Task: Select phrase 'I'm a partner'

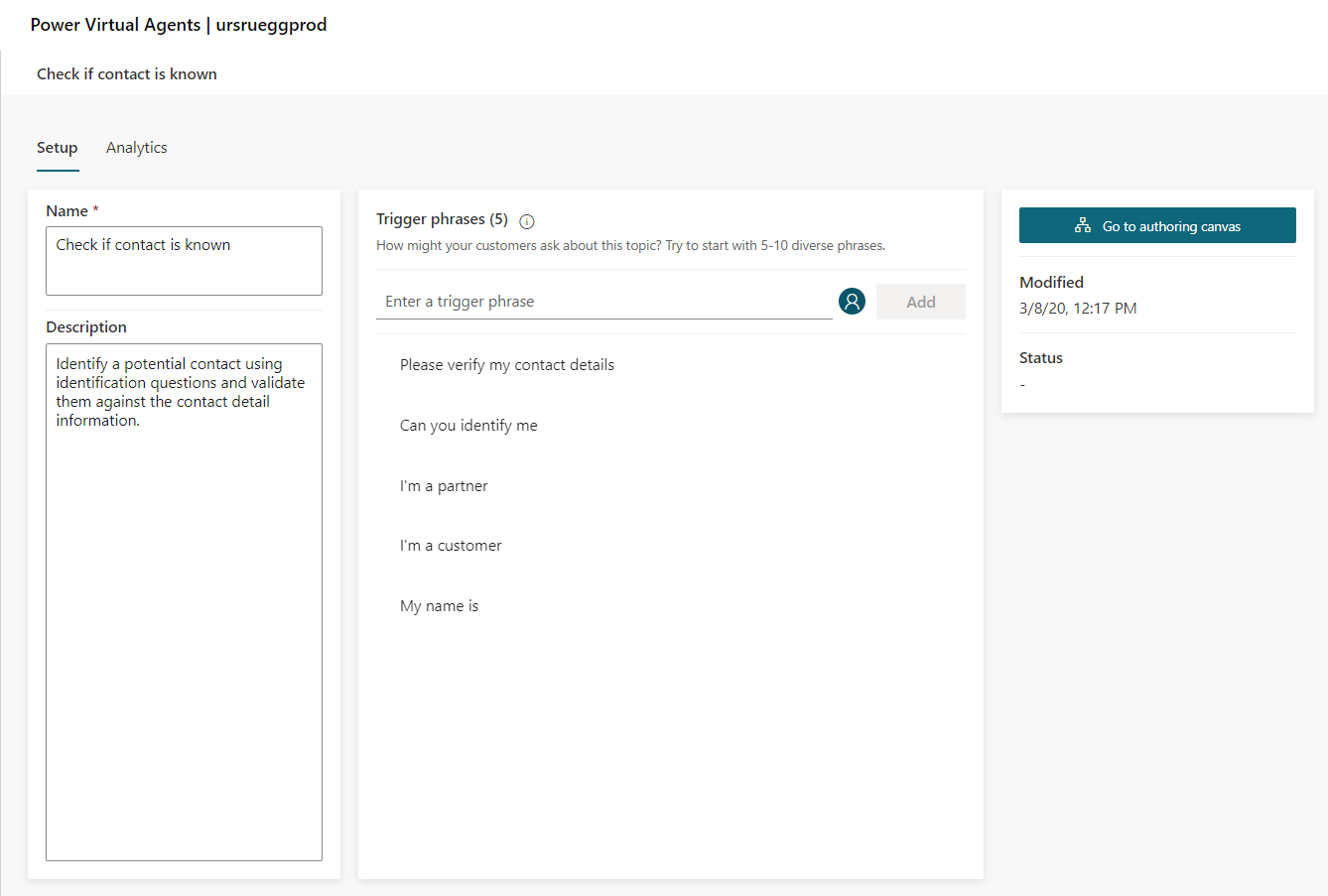Action: [x=444, y=486]
